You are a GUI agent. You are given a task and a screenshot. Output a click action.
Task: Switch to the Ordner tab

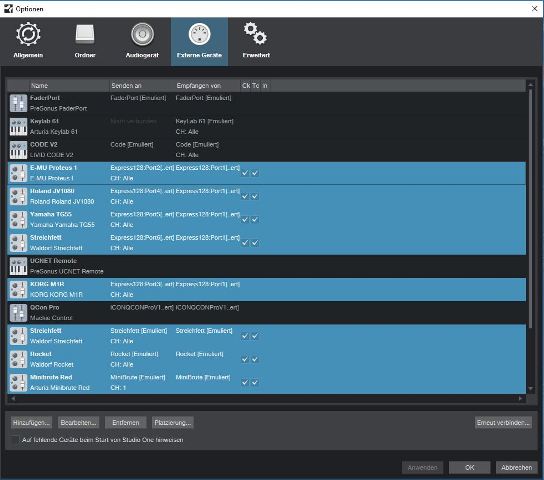(85, 41)
